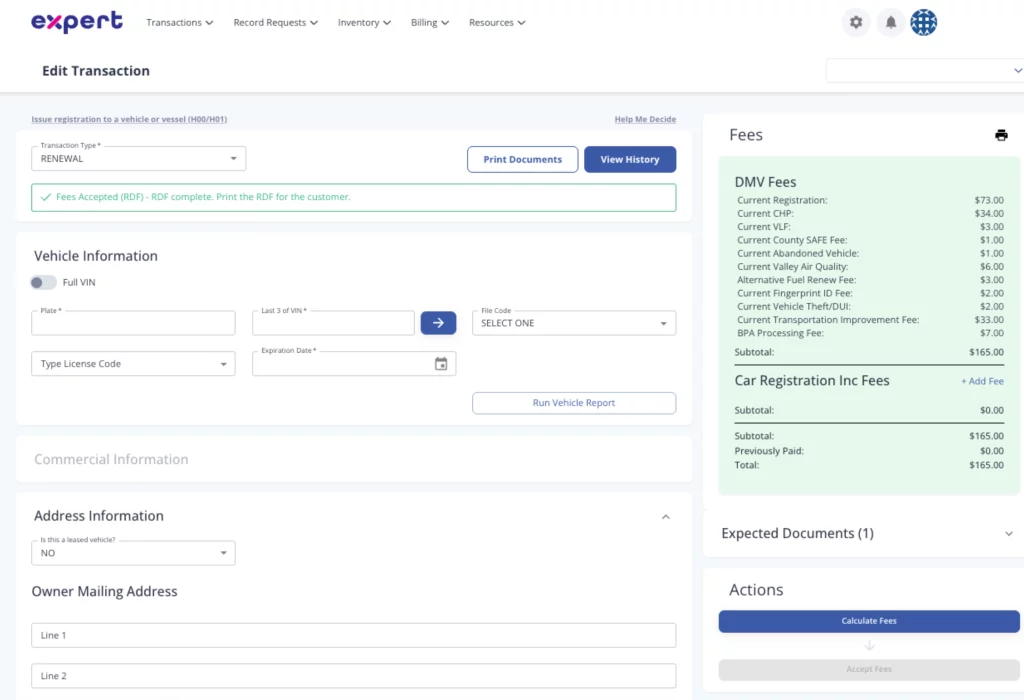The height and width of the screenshot is (700, 1024).
Task: Expand the Expected Documents section
Action: [1008, 533]
